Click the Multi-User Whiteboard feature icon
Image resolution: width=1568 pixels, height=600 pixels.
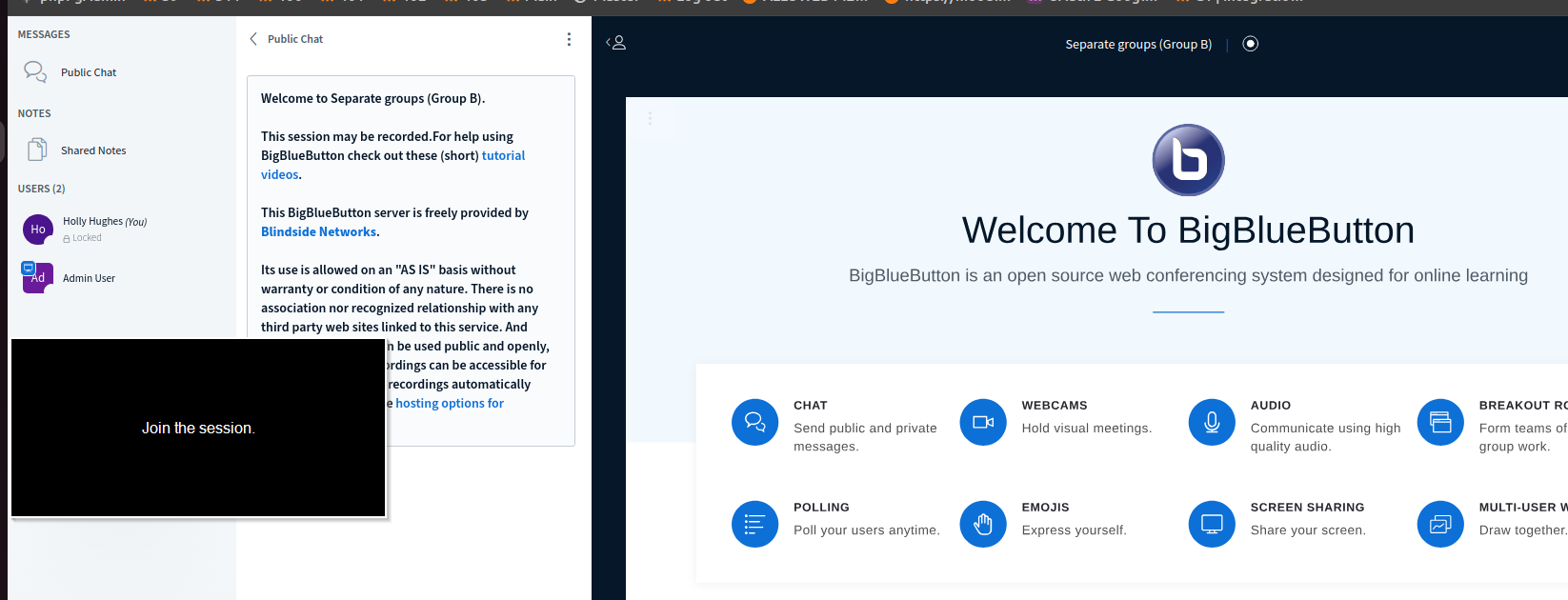[1440, 524]
